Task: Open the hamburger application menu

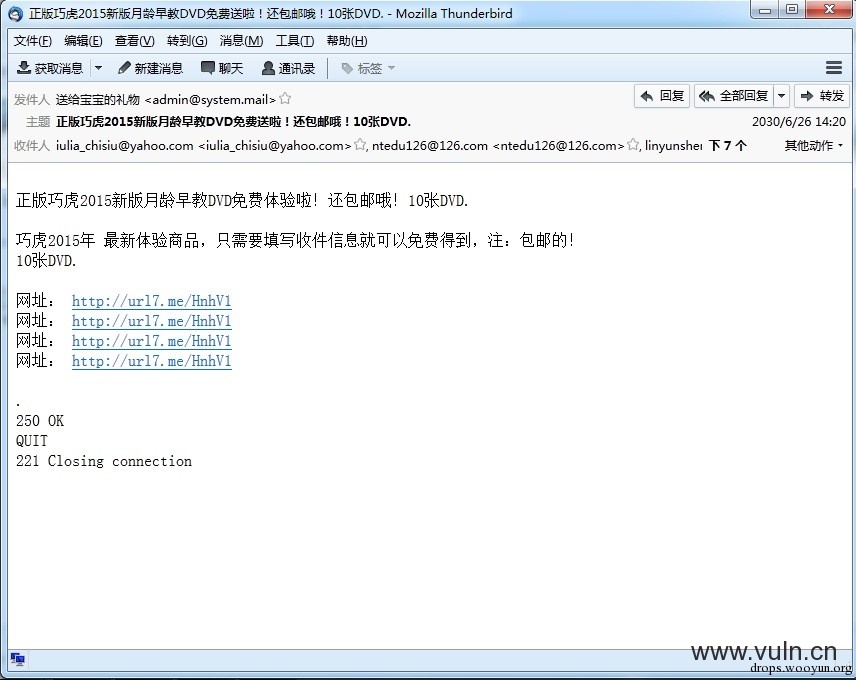Action: click(834, 68)
